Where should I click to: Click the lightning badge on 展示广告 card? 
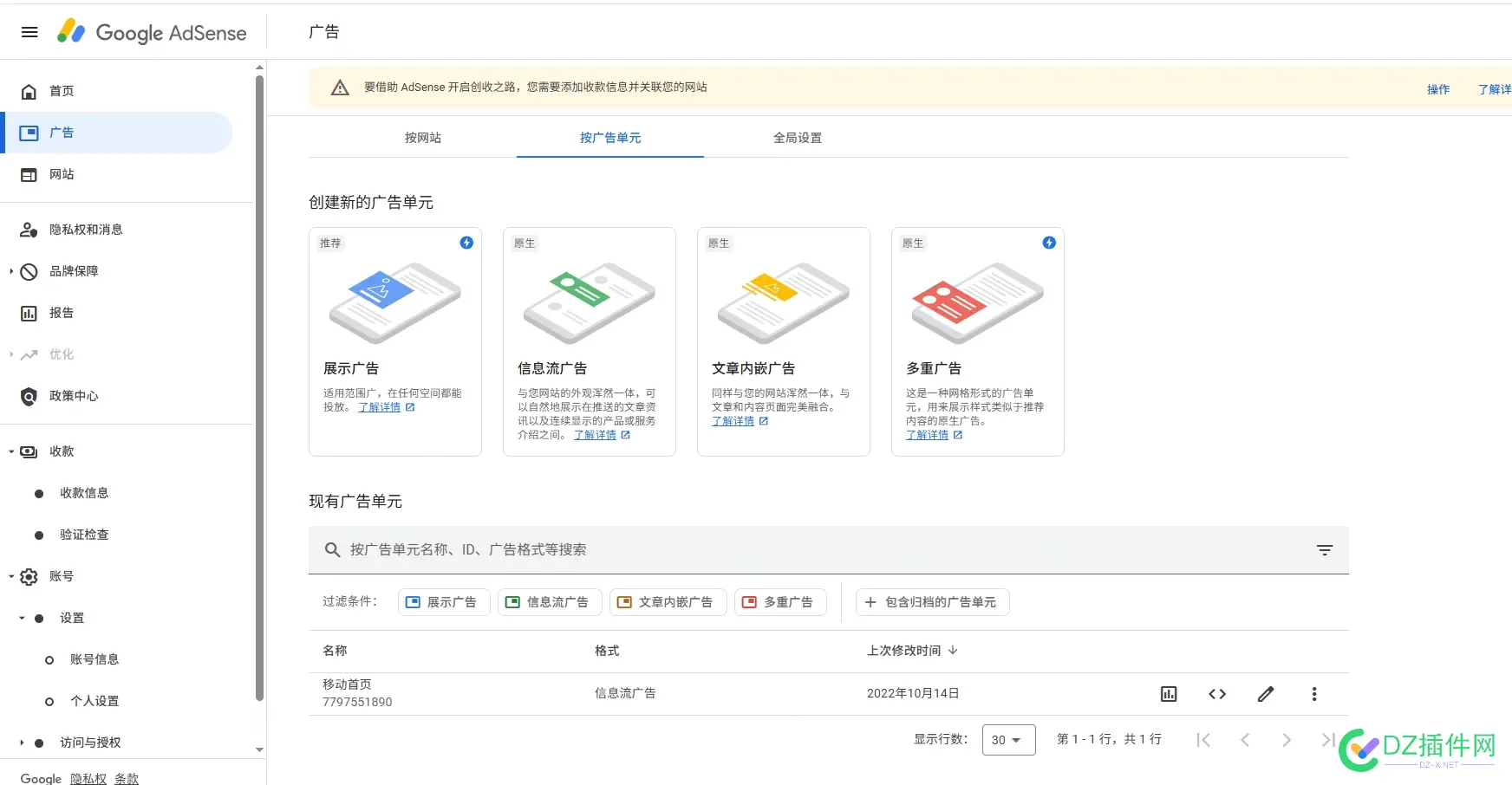466,243
